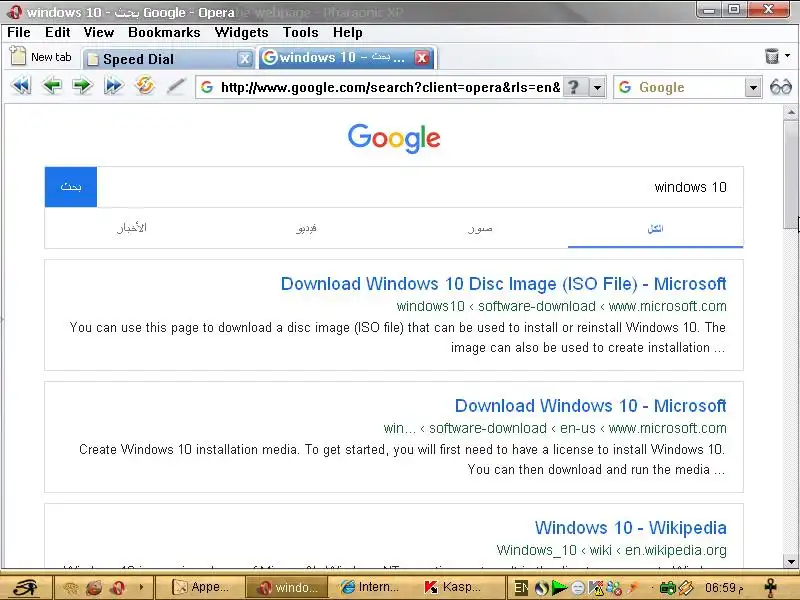Select the windows 10 Google search tab
800x600 pixels.
347,57
